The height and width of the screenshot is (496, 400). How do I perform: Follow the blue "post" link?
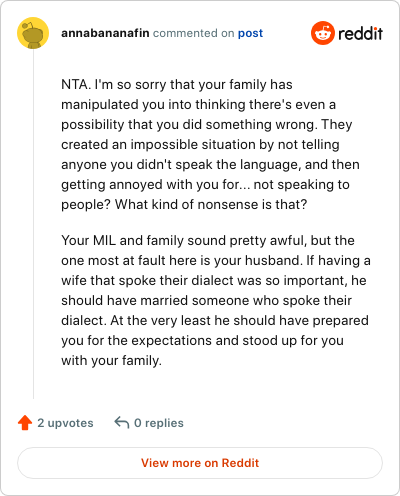(x=250, y=34)
